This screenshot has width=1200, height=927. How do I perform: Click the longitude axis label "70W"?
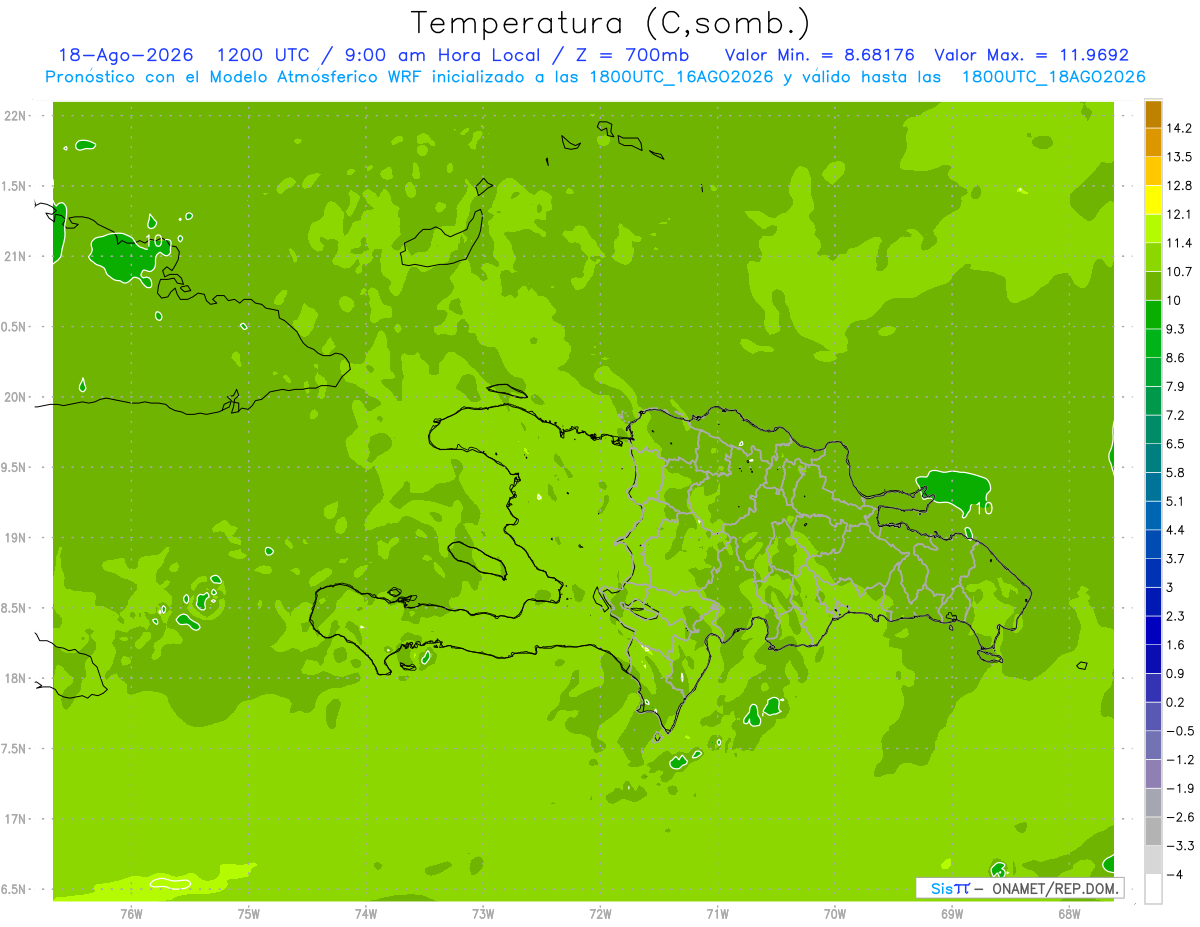(x=835, y=913)
